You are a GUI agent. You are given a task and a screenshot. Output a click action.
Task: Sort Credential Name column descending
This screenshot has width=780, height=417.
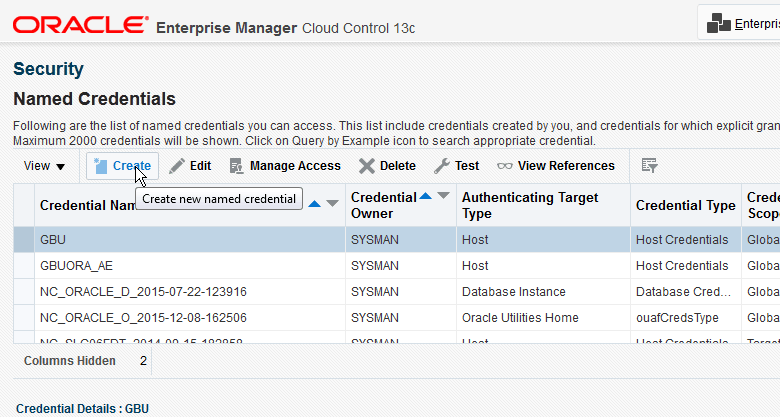pos(332,204)
